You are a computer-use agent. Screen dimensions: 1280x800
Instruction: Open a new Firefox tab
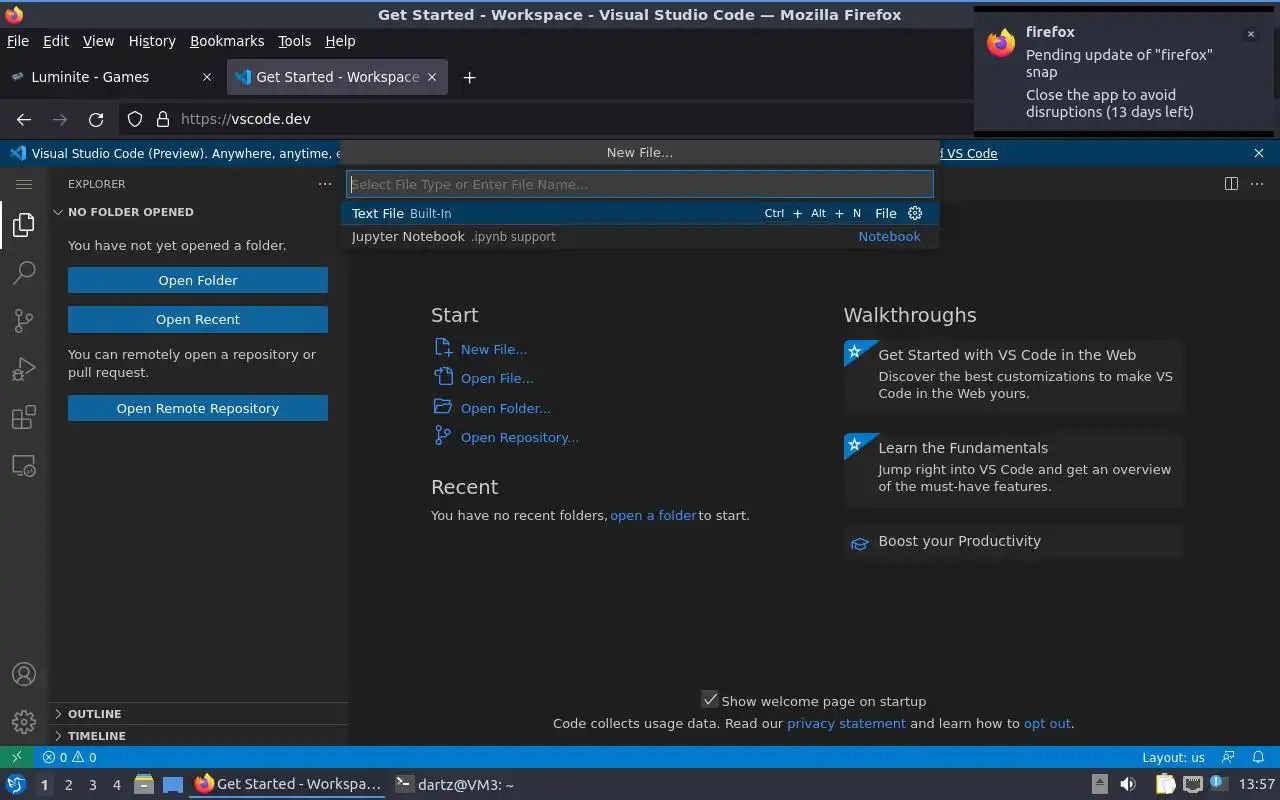coord(469,77)
